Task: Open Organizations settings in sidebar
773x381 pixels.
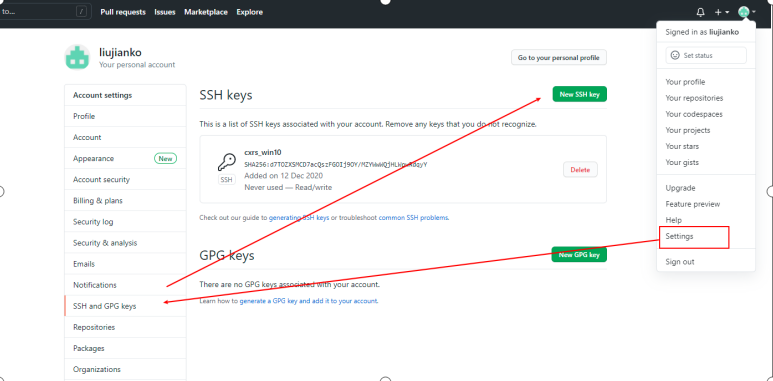Action: click(x=125, y=370)
